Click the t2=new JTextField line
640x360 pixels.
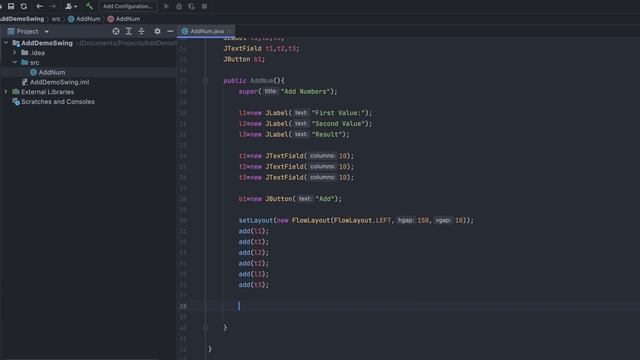tap(296, 167)
